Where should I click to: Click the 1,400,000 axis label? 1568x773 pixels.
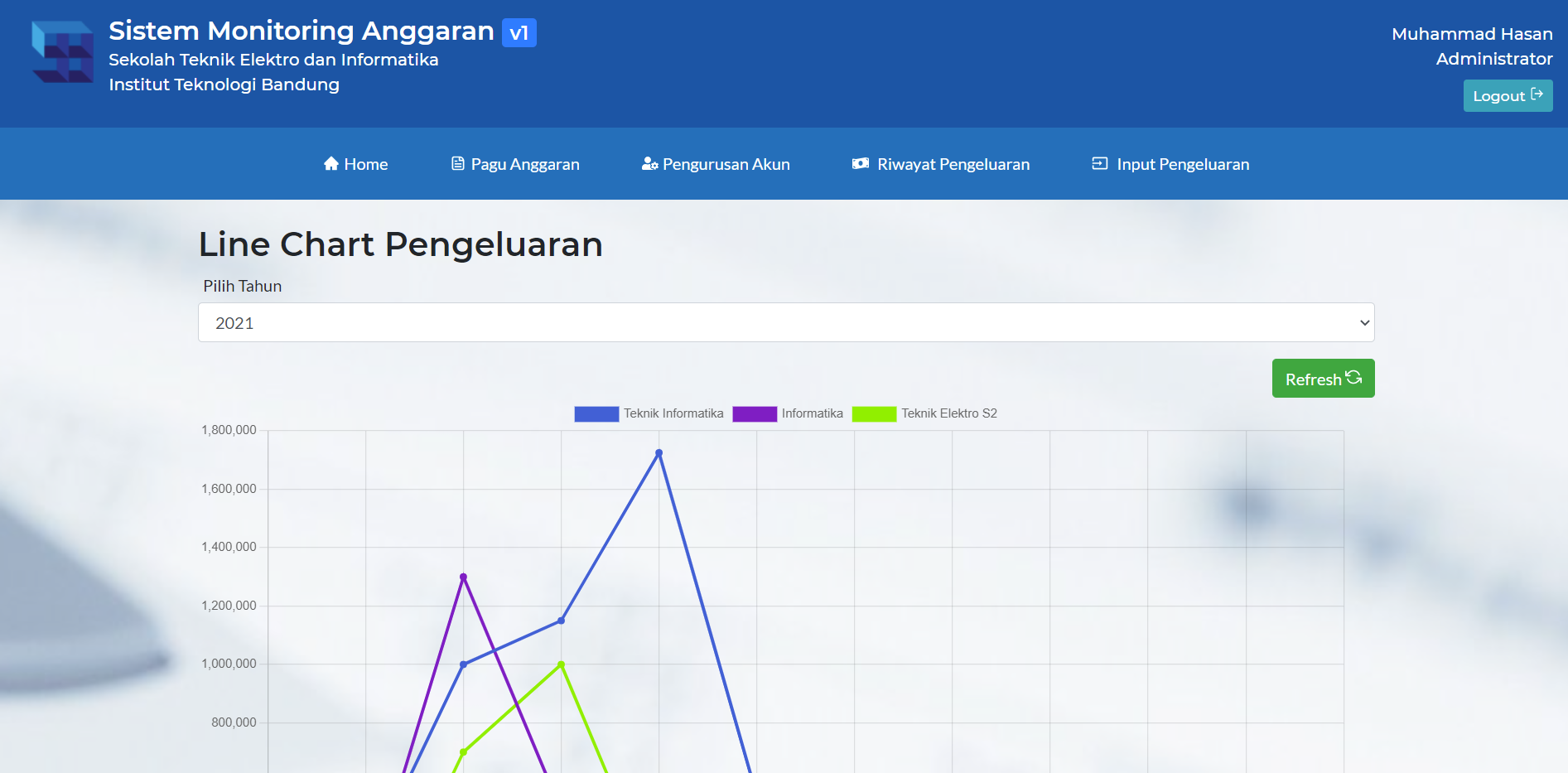pyautogui.click(x=229, y=547)
